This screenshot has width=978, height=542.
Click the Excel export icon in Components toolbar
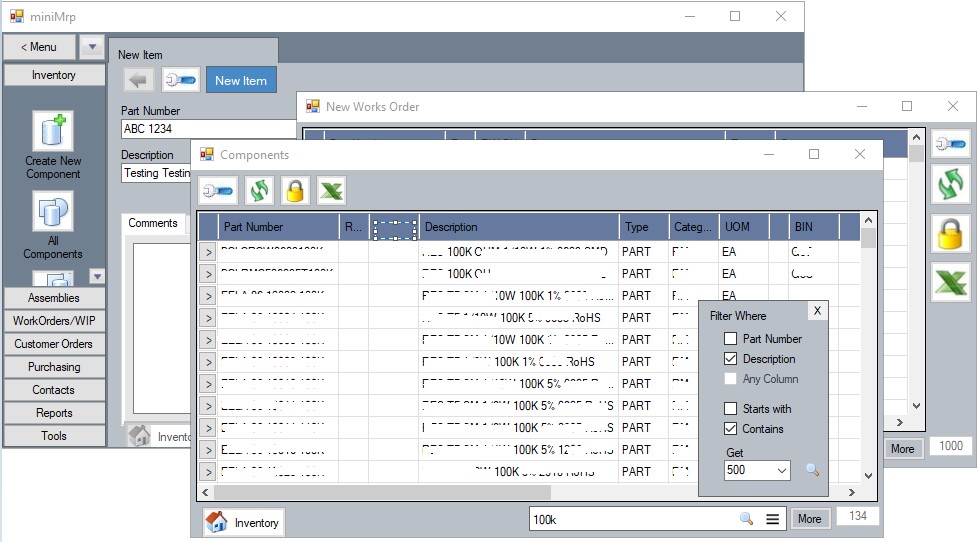(x=331, y=190)
